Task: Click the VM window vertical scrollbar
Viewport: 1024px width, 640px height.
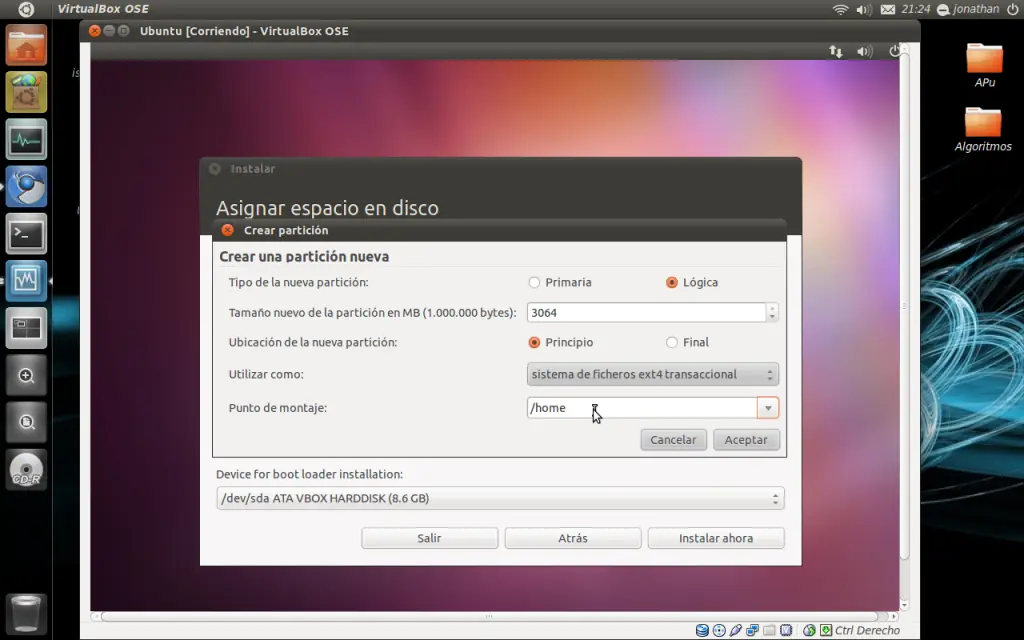Action: pyautogui.click(x=904, y=306)
